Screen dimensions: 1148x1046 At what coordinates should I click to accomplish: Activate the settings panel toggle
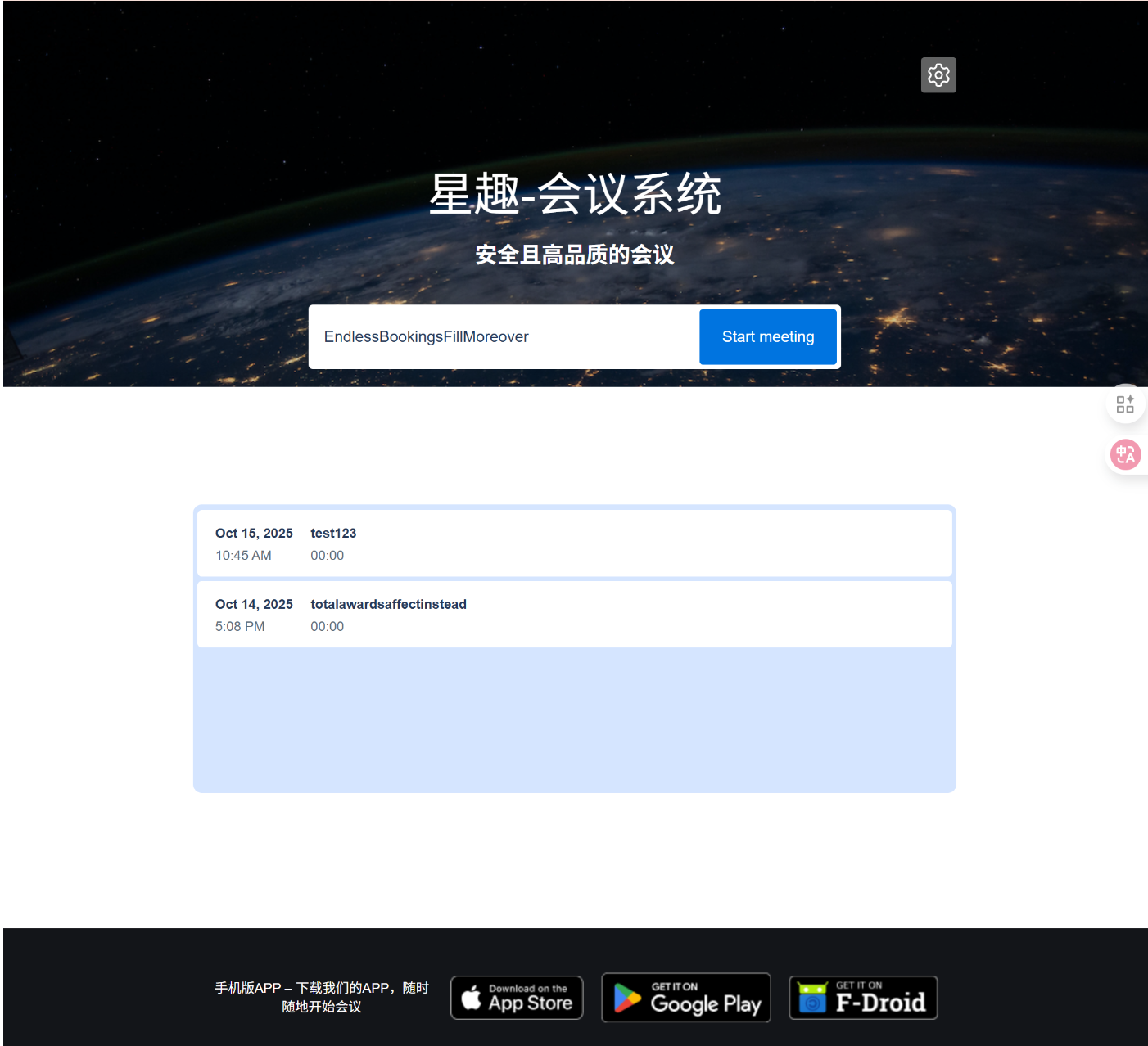tap(938, 74)
